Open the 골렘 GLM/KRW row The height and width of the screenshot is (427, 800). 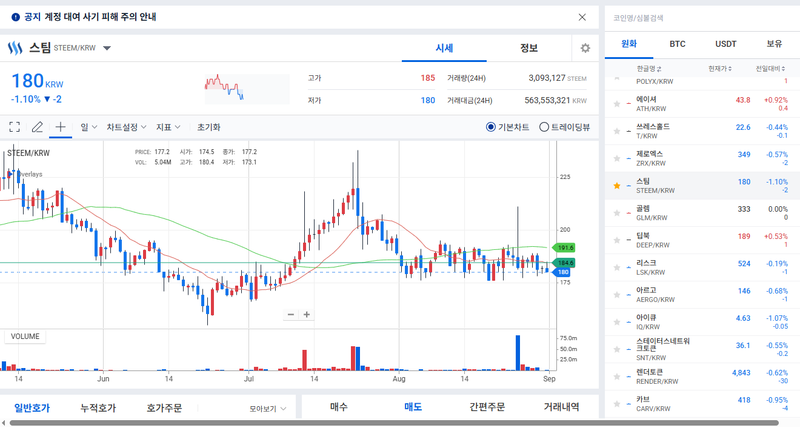pos(702,213)
